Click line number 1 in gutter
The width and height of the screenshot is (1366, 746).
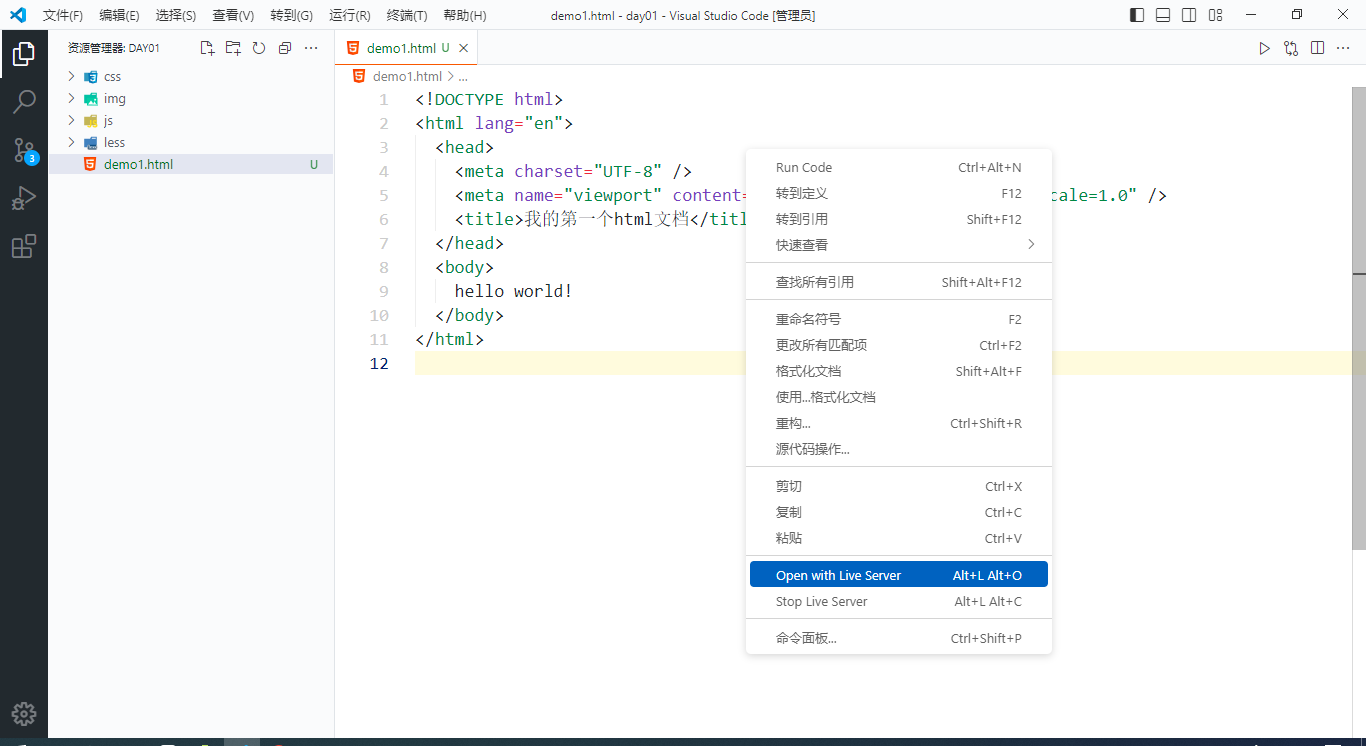(x=384, y=99)
